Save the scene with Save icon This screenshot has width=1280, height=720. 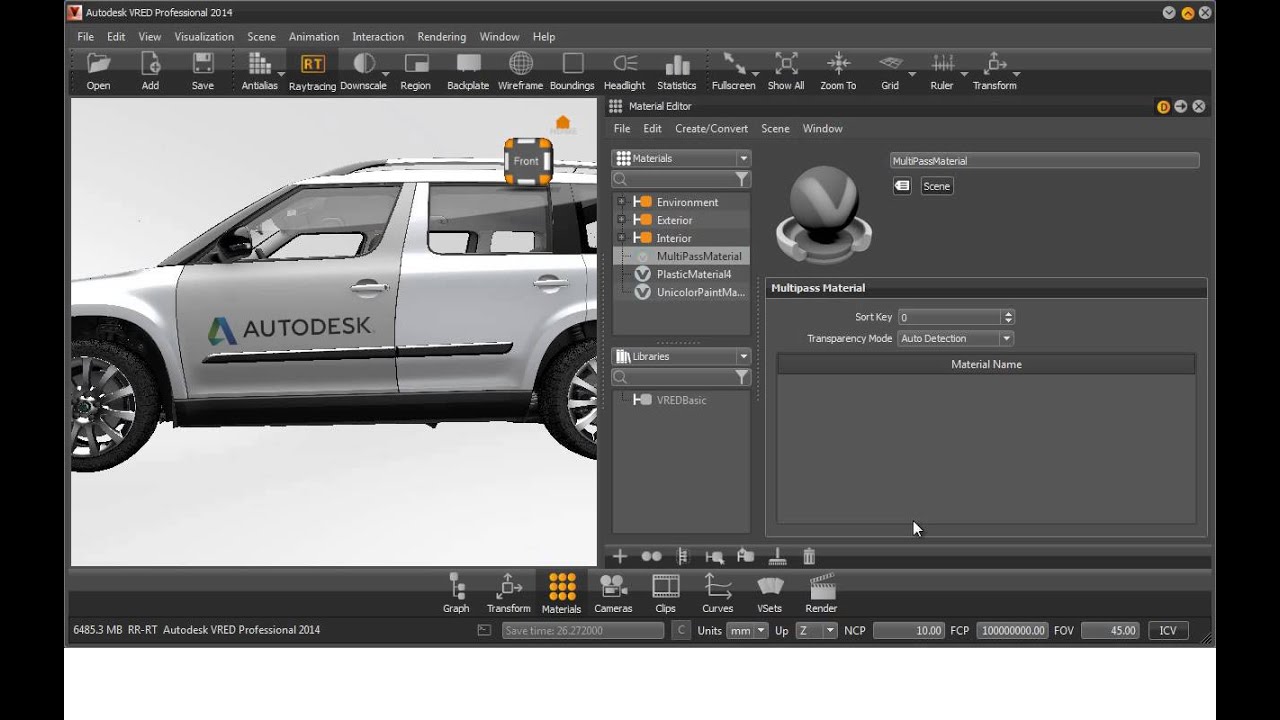[x=203, y=70]
